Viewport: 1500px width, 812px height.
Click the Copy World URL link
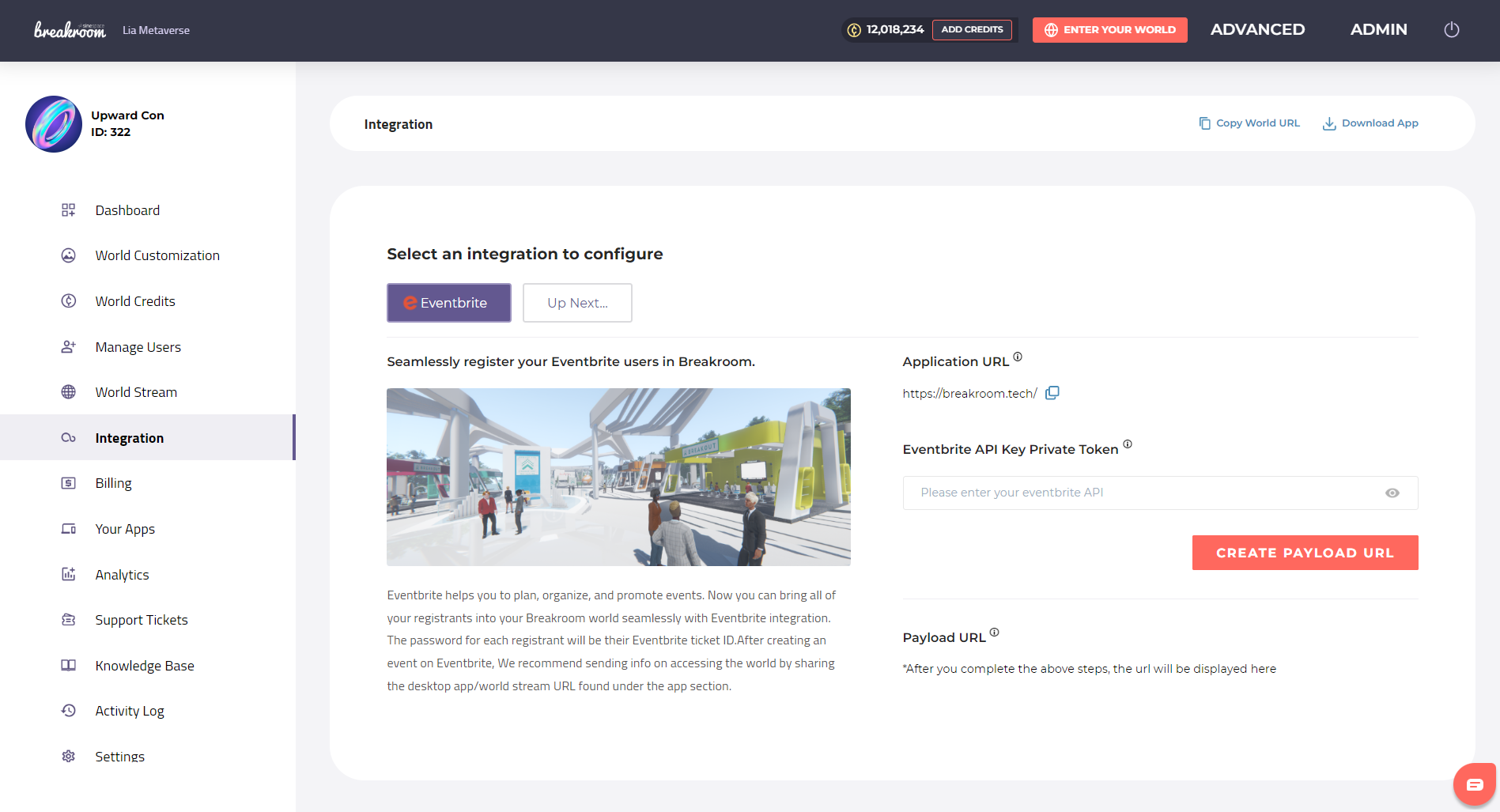(1249, 123)
